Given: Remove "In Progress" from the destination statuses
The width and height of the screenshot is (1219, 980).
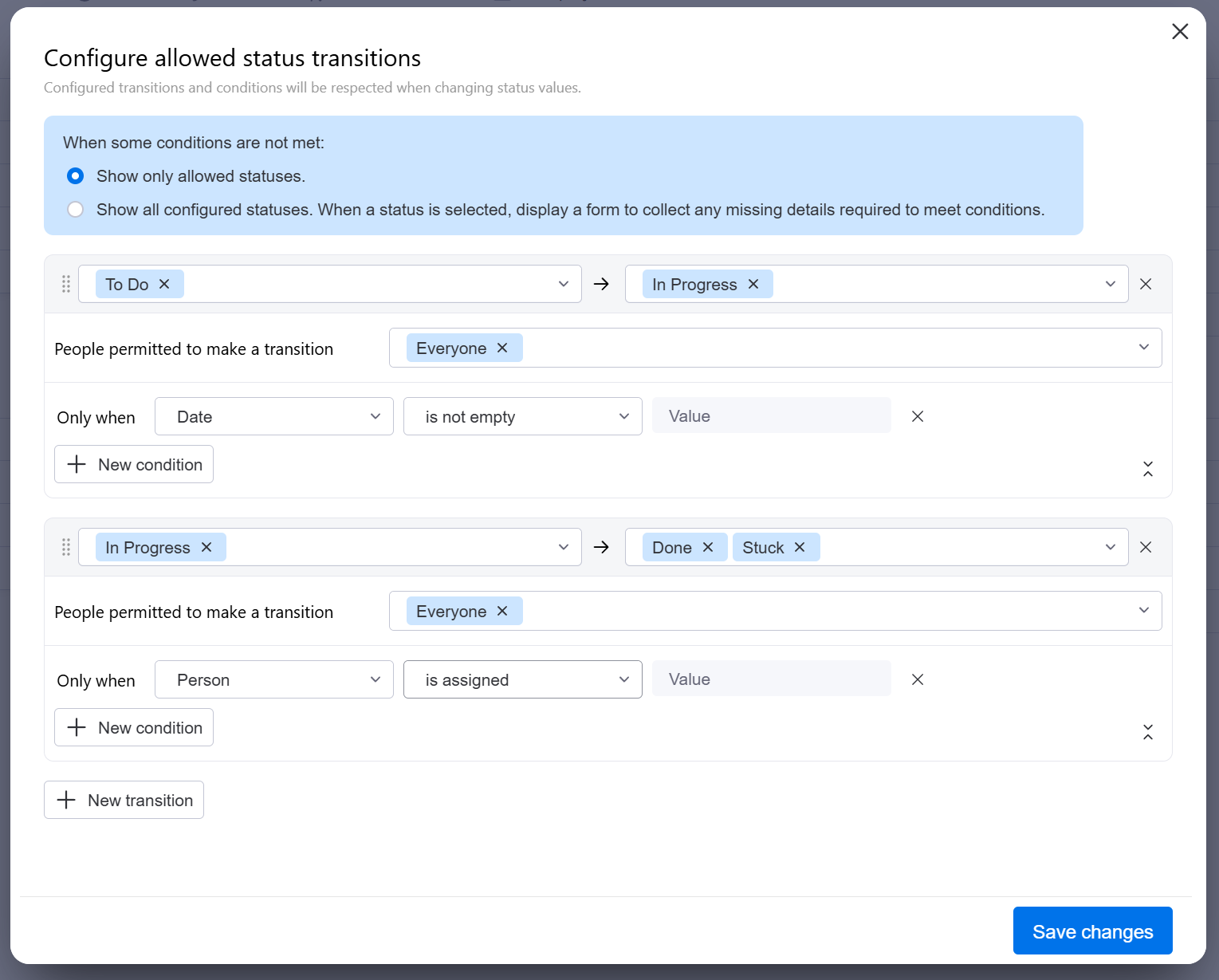Looking at the screenshot, I should (x=753, y=284).
